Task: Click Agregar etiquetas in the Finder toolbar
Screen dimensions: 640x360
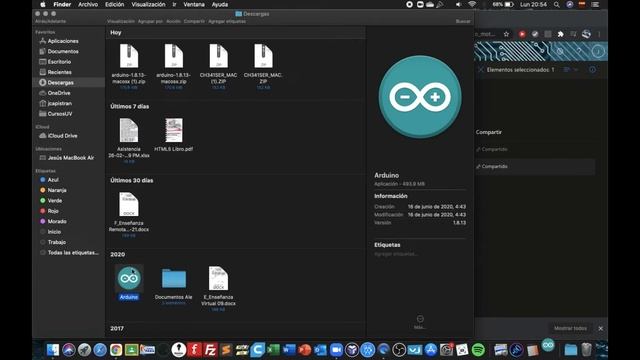Action: (227, 21)
